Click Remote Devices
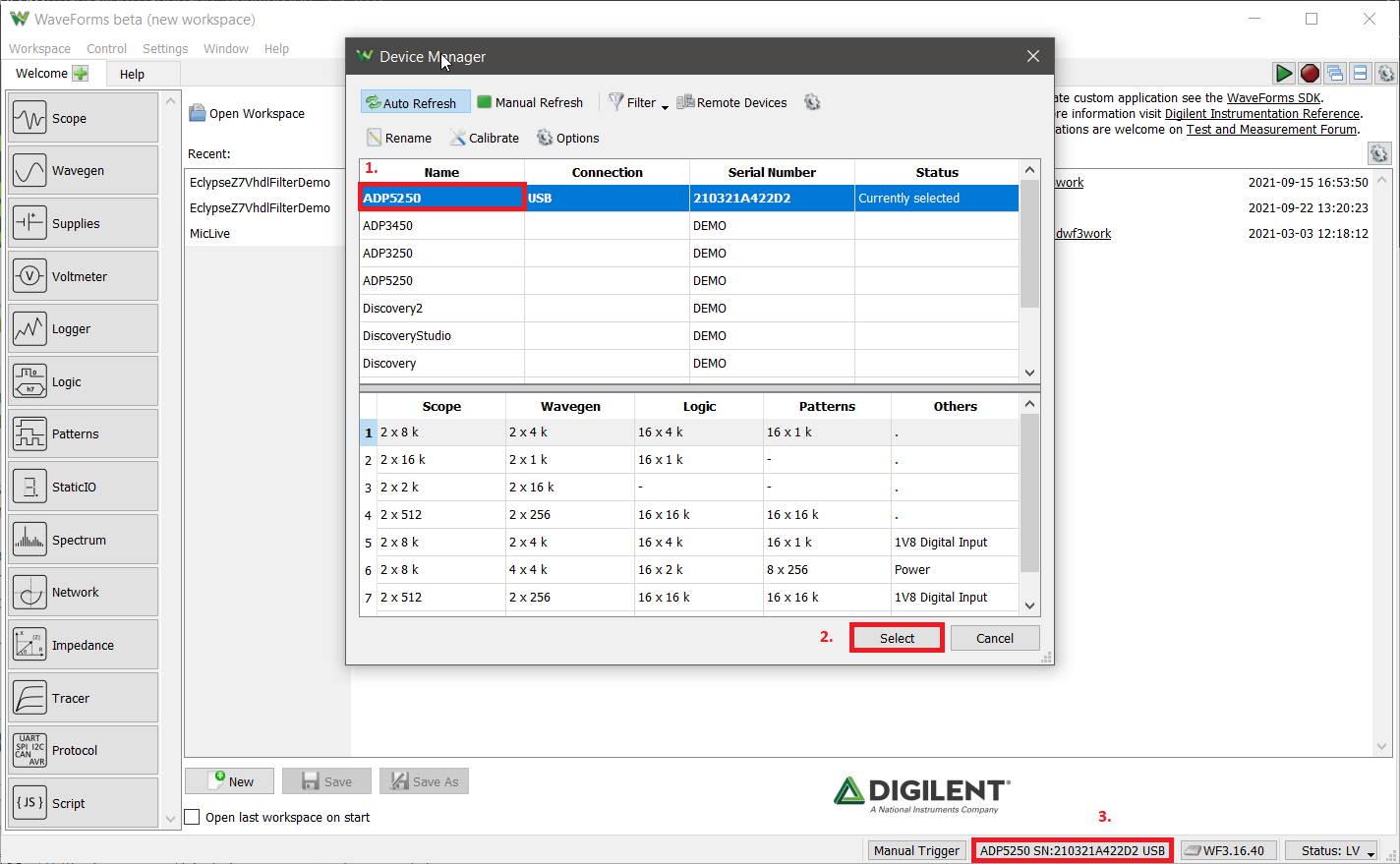 tap(731, 102)
